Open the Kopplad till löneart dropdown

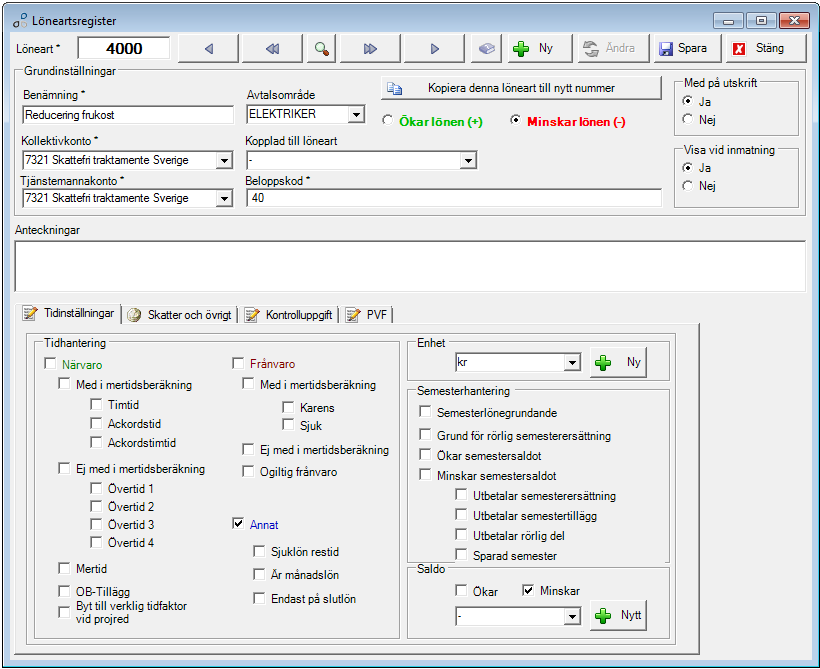coord(468,160)
